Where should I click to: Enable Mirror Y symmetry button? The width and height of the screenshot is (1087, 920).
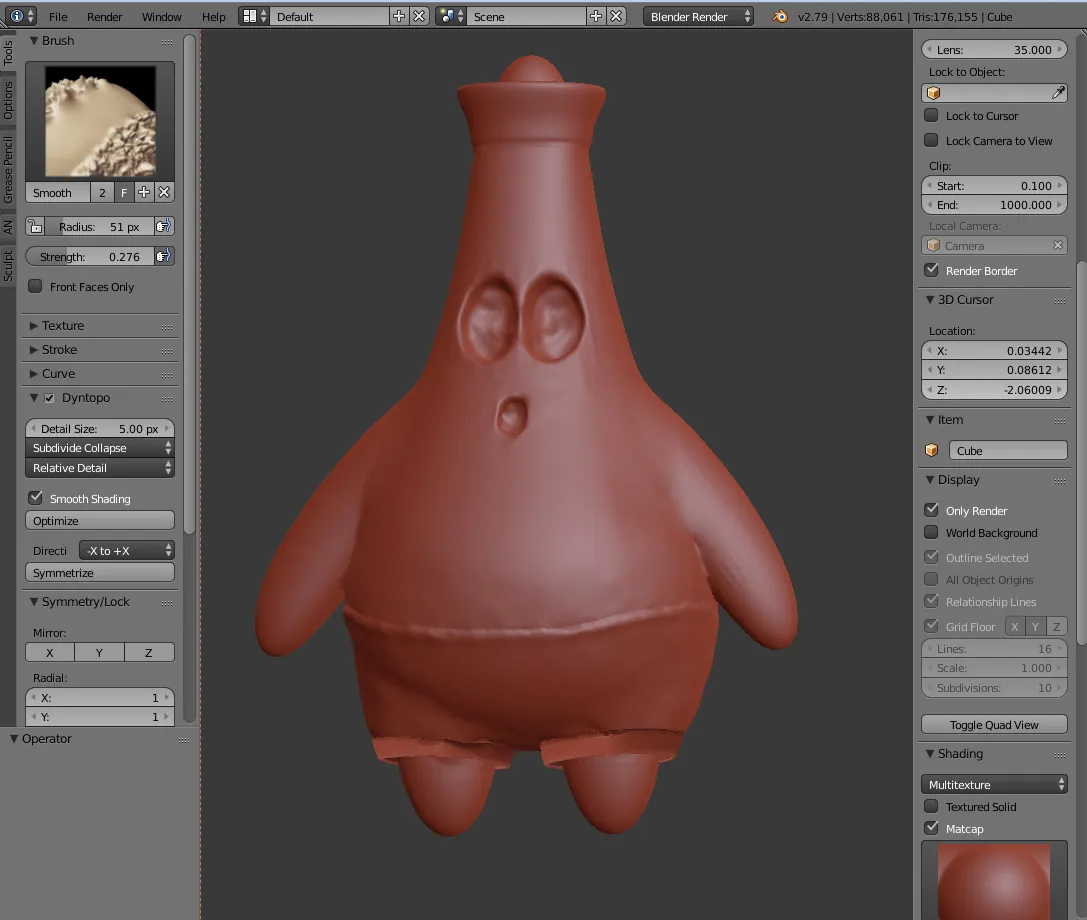pyautogui.click(x=100, y=652)
